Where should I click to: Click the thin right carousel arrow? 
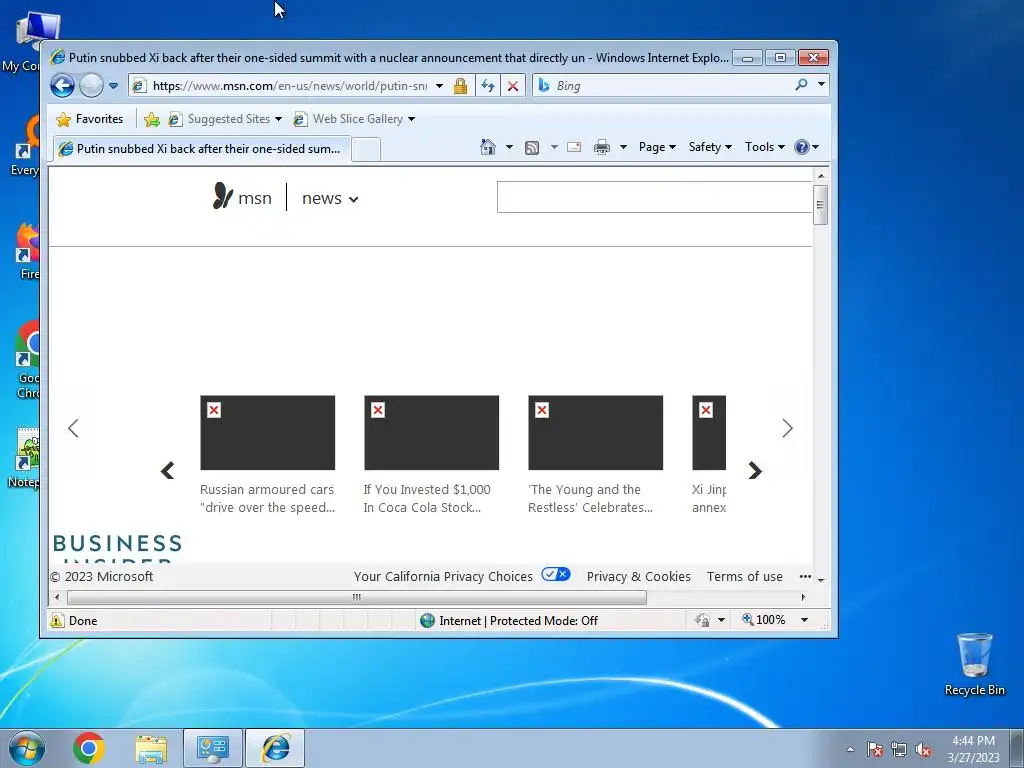(x=788, y=428)
